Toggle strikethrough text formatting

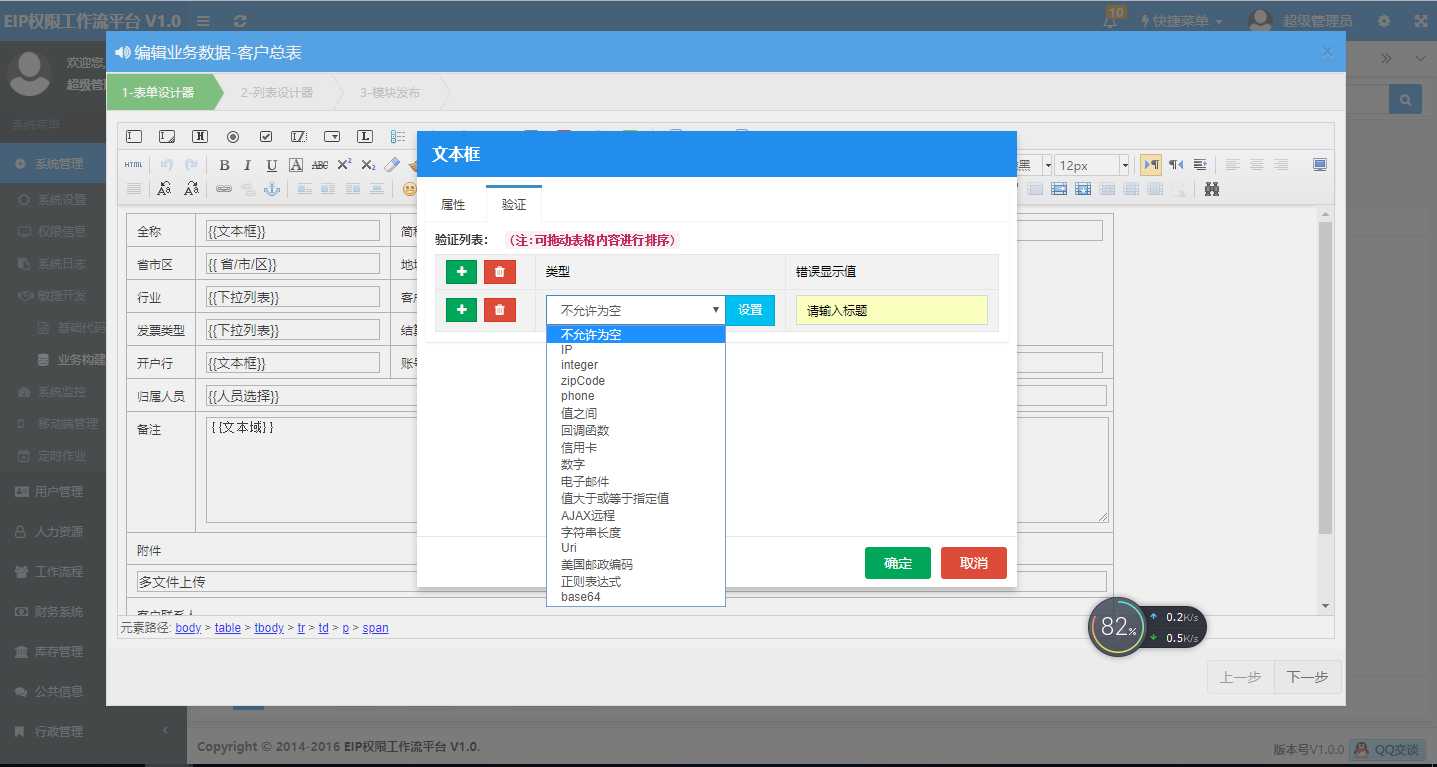[321, 165]
